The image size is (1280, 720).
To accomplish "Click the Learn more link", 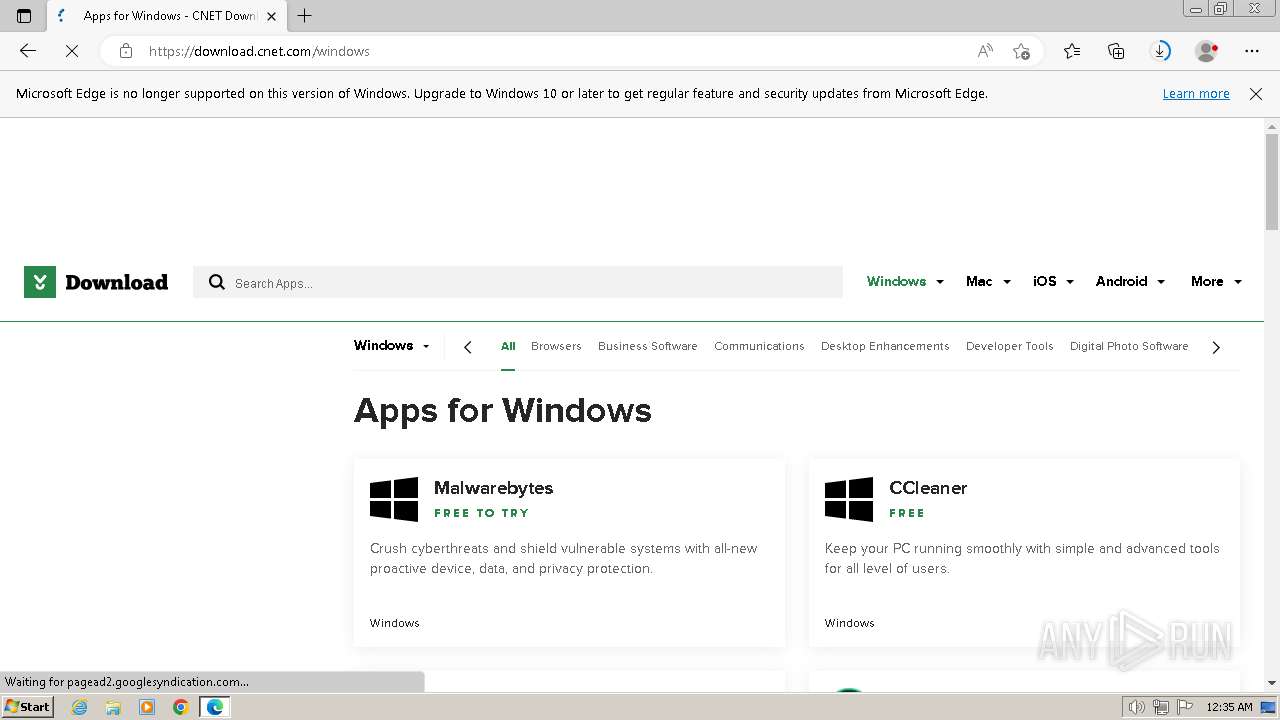I will [x=1196, y=94].
